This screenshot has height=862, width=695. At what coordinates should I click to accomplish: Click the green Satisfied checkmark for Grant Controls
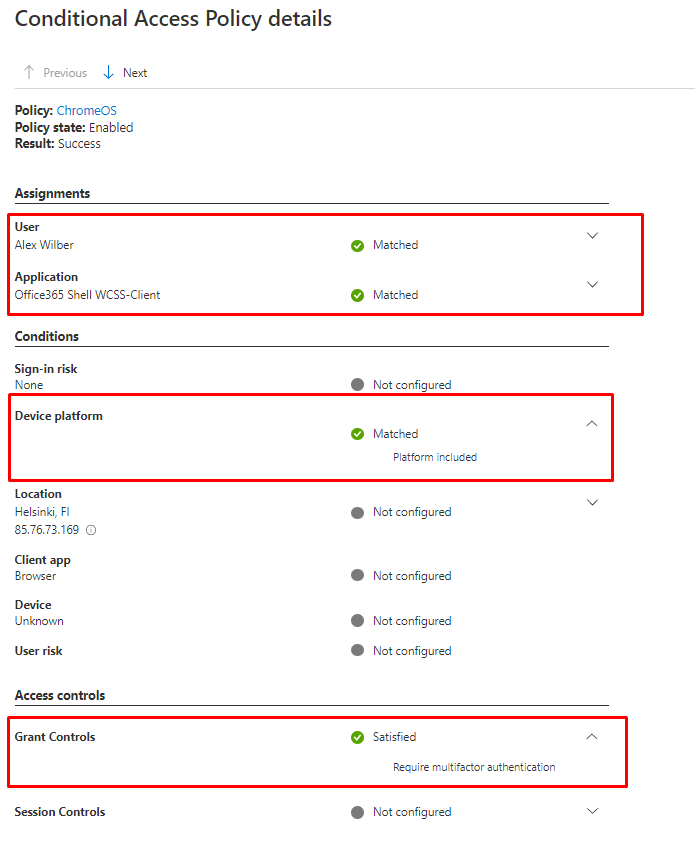pyautogui.click(x=357, y=737)
